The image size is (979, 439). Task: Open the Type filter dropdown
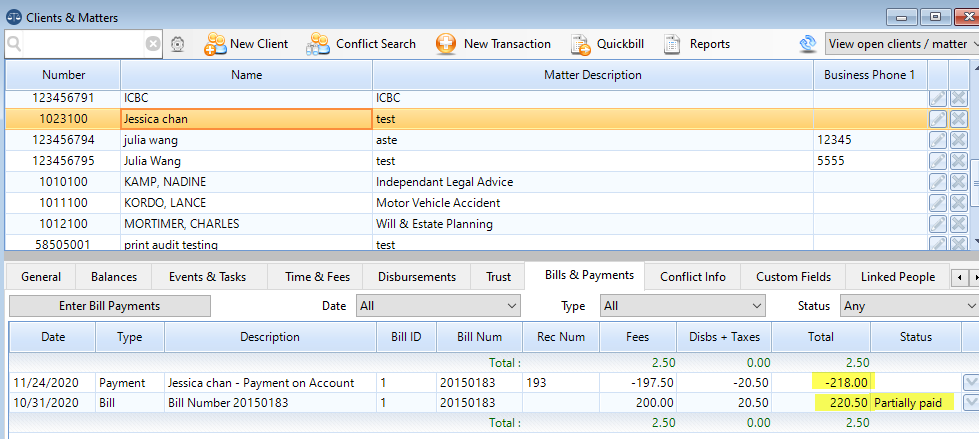(682, 306)
